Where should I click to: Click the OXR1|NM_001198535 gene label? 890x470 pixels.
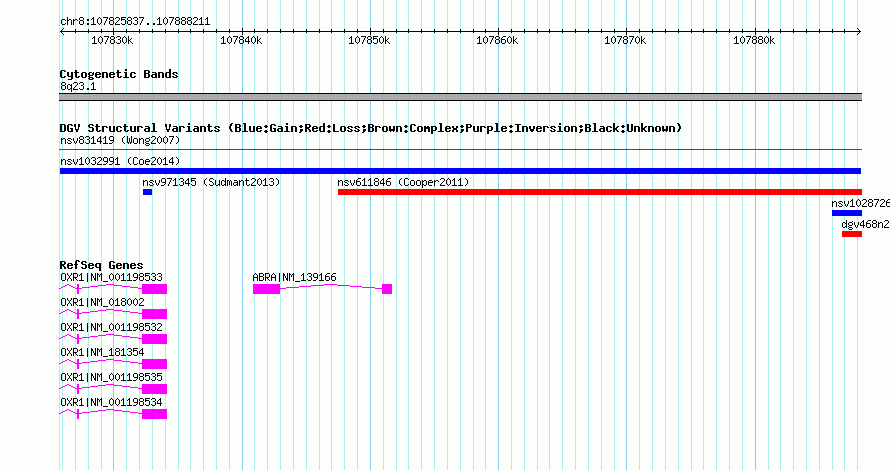(x=111, y=377)
